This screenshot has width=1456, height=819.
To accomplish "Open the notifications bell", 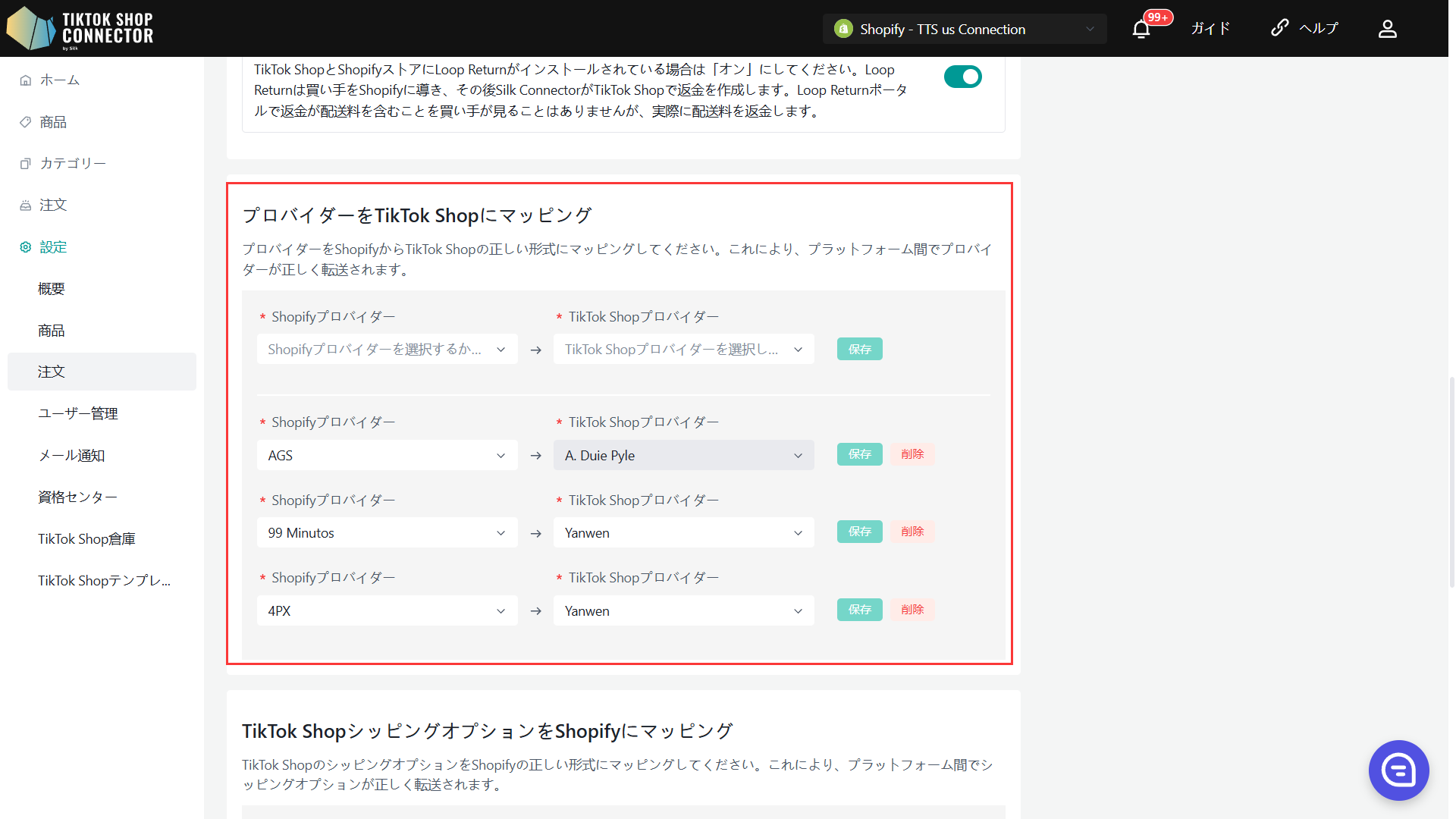I will click(1141, 30).
